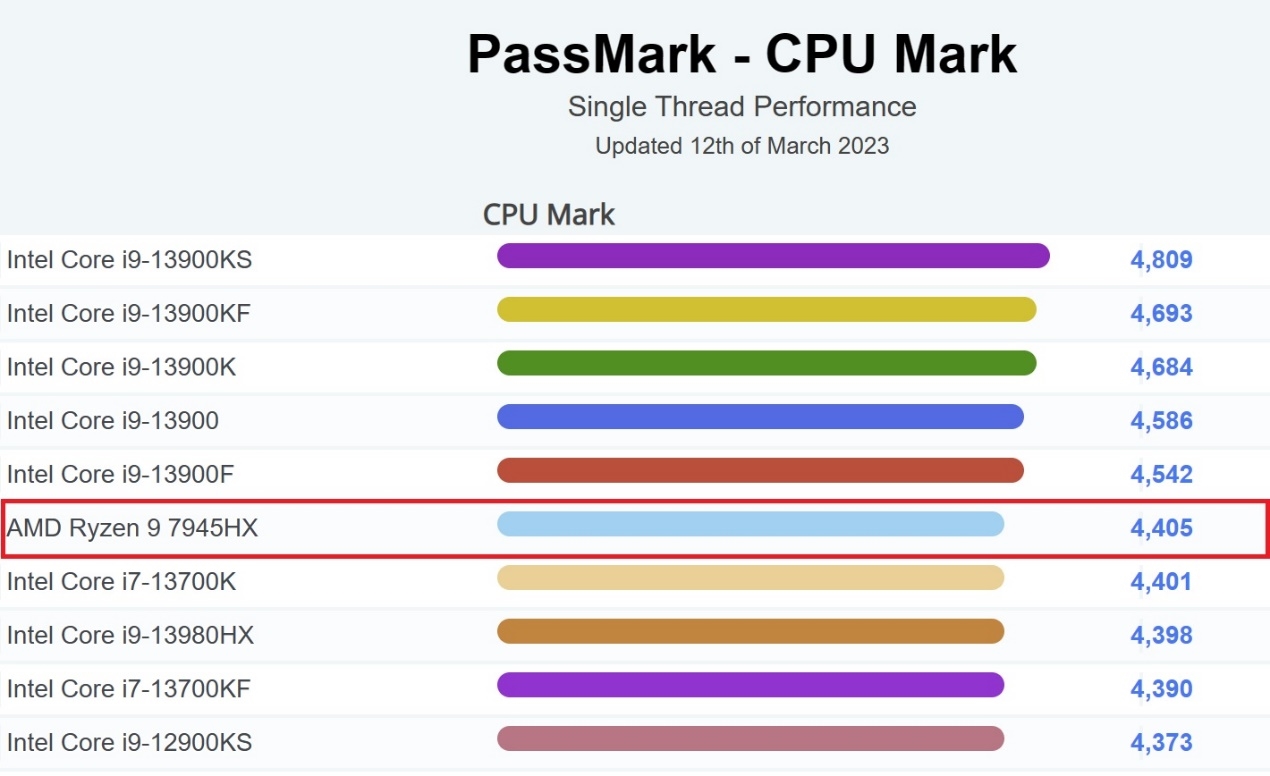The image size is (1270, 776).
Task: Click the 4,390 score for i7-13700KF
Action: 1161,689
